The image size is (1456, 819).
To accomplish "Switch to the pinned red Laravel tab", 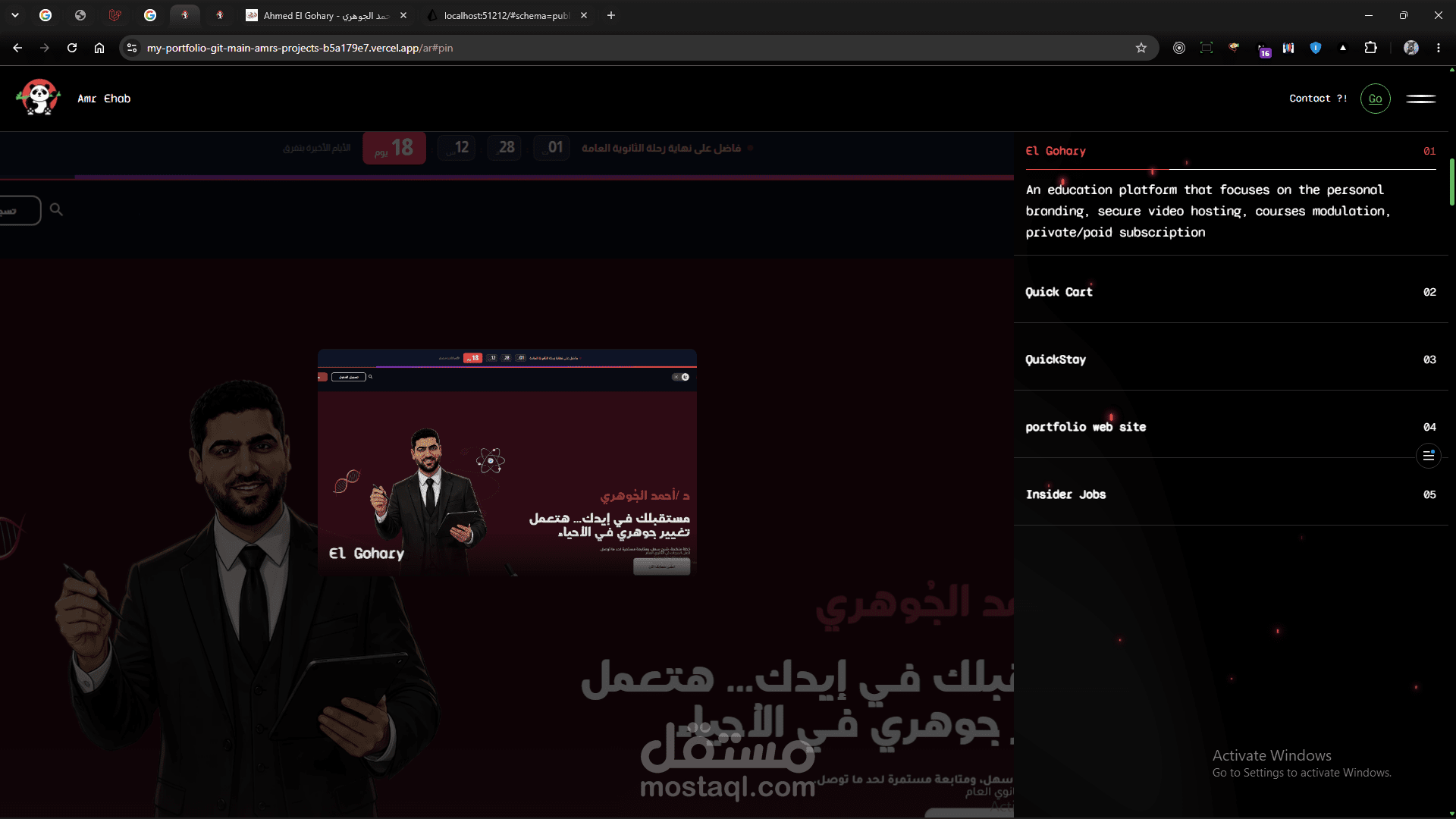I will 115,15.
